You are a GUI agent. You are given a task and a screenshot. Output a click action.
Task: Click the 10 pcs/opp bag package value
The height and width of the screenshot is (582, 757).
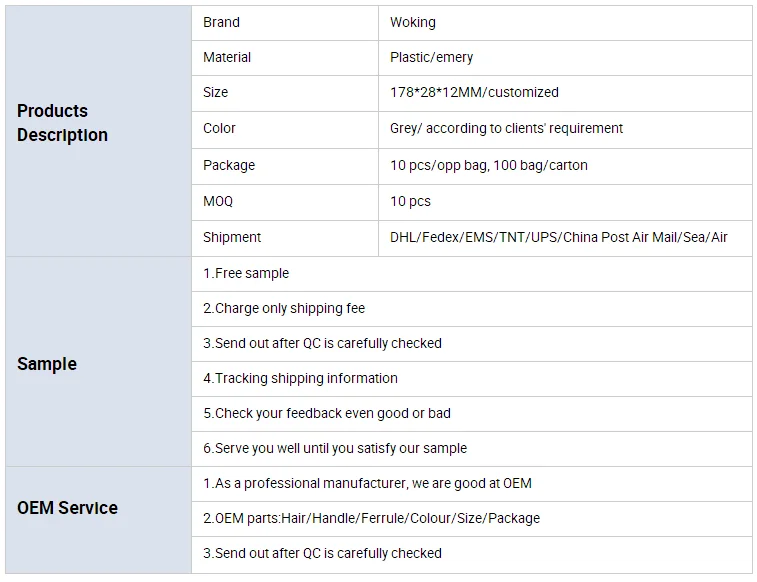coord(489,165)
